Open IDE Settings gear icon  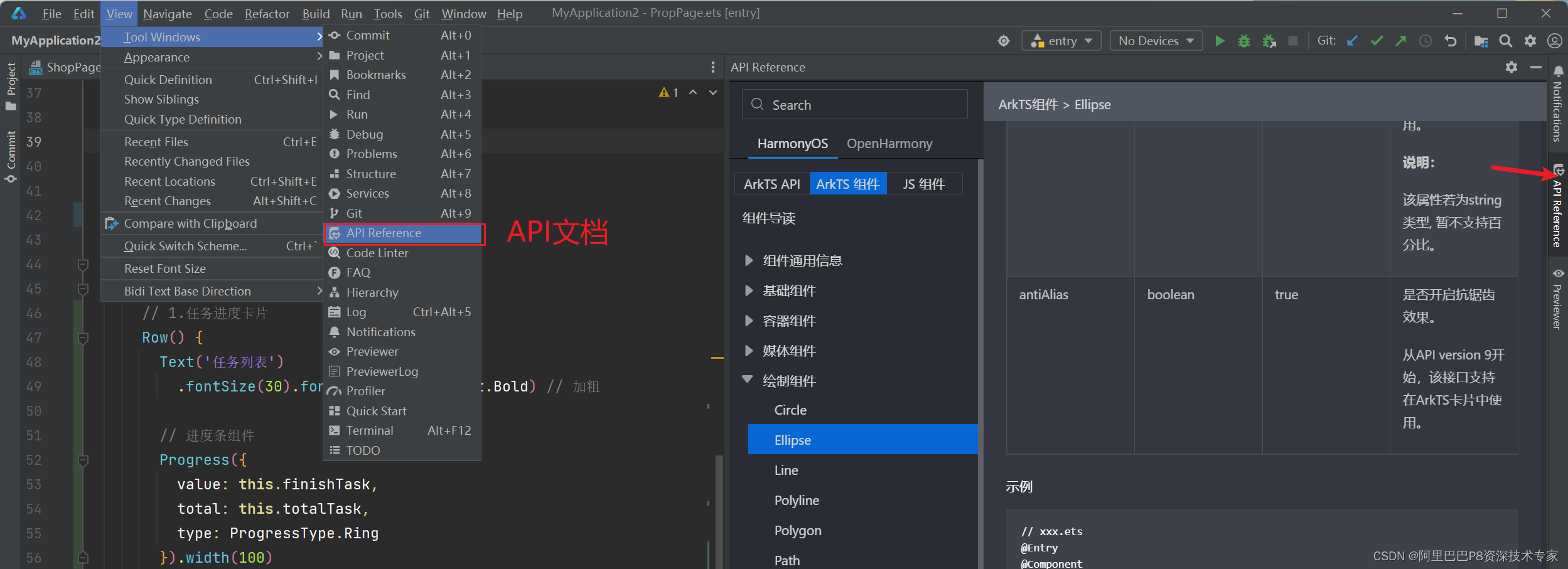[x=1530, y=40]
